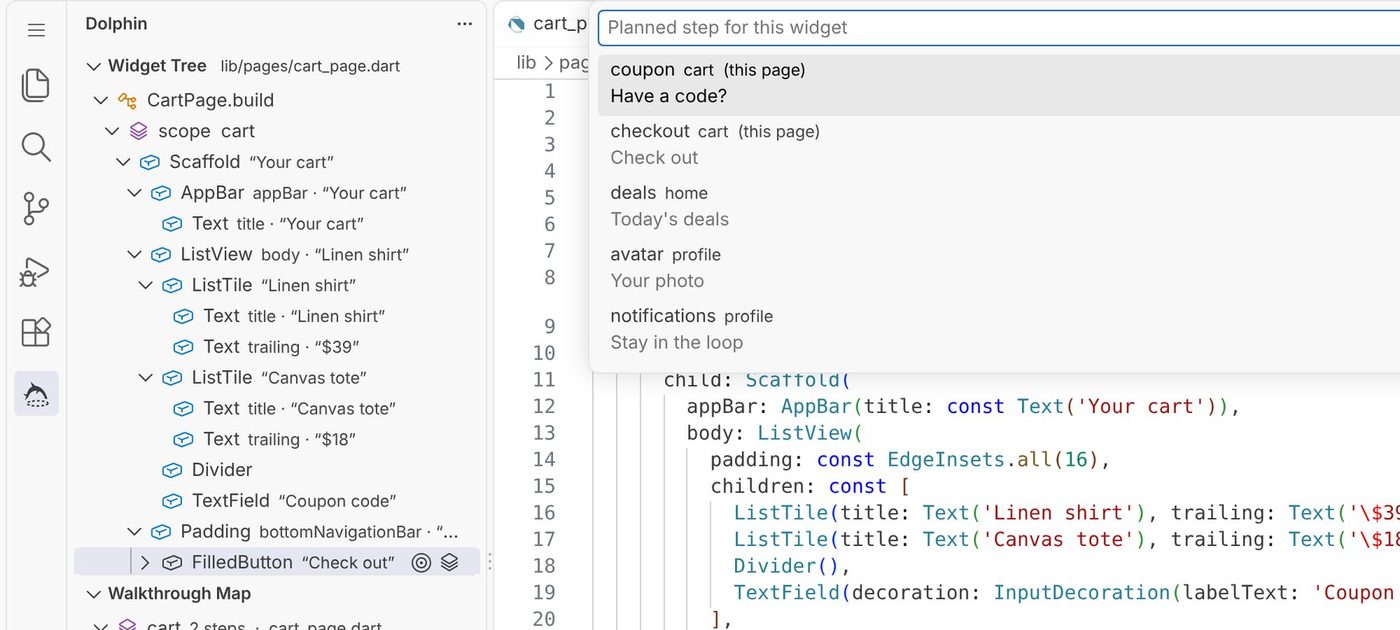Open the Extensions view
Viewport: 1400px width, 630px height.
pos(36,332)
